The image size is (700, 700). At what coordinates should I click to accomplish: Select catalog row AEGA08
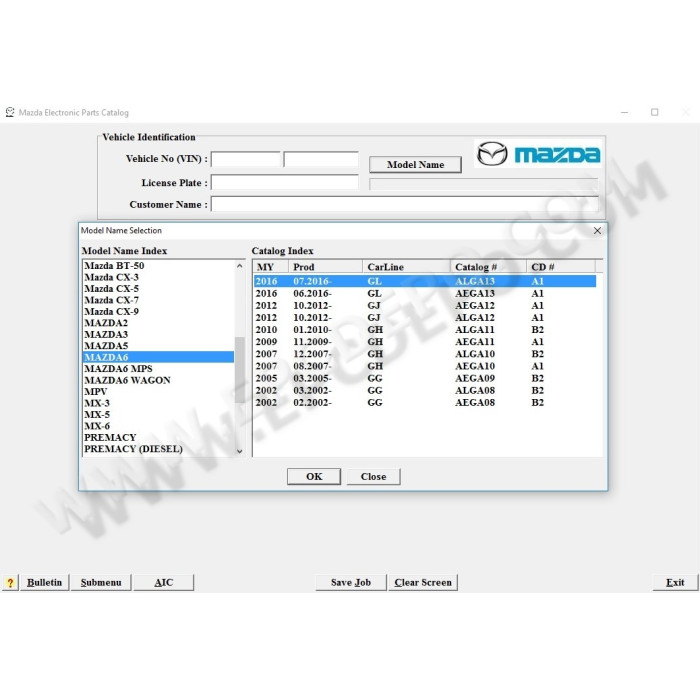pyautogui.click(x=425, y=402)
